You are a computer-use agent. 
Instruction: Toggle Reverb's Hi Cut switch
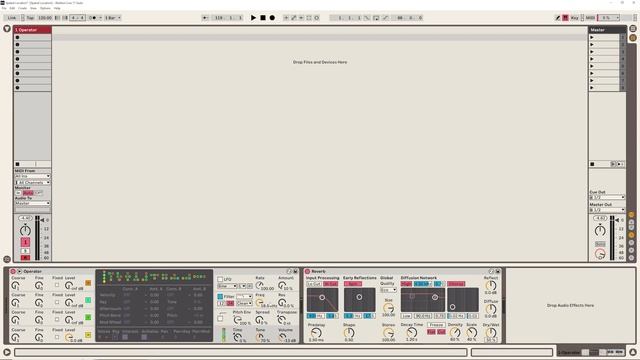pyautogui.click(x=330, y=284)
